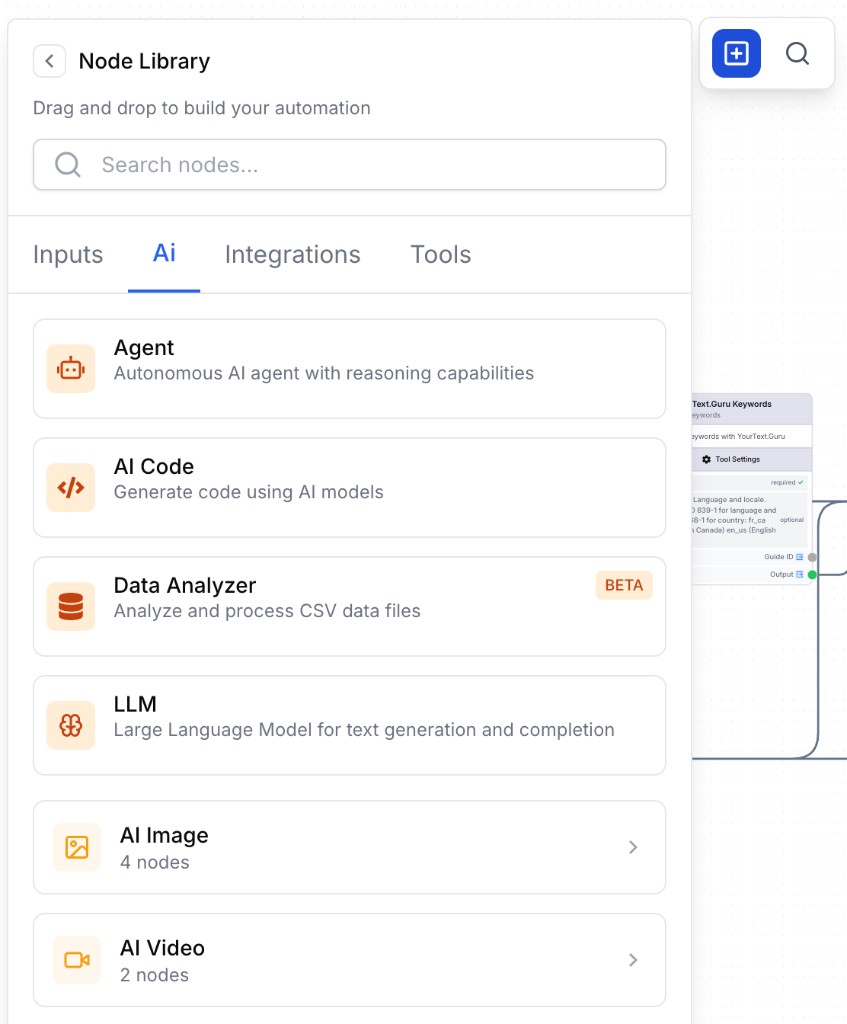Switch to the Inputs tab
This screenshot has width=847, height=1024.
click(68, 255)
